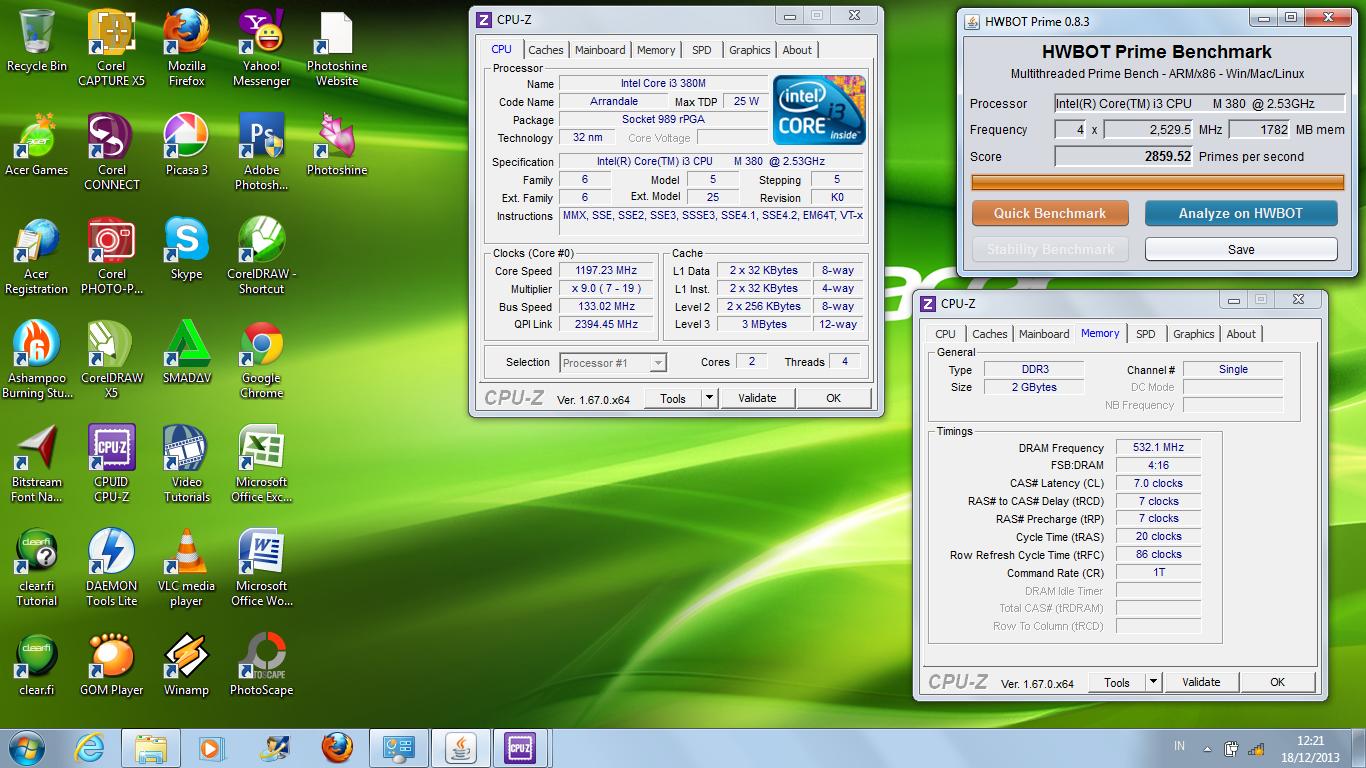Expand Tools dropdown arrow in main CPU-Z window

(709, 398)
